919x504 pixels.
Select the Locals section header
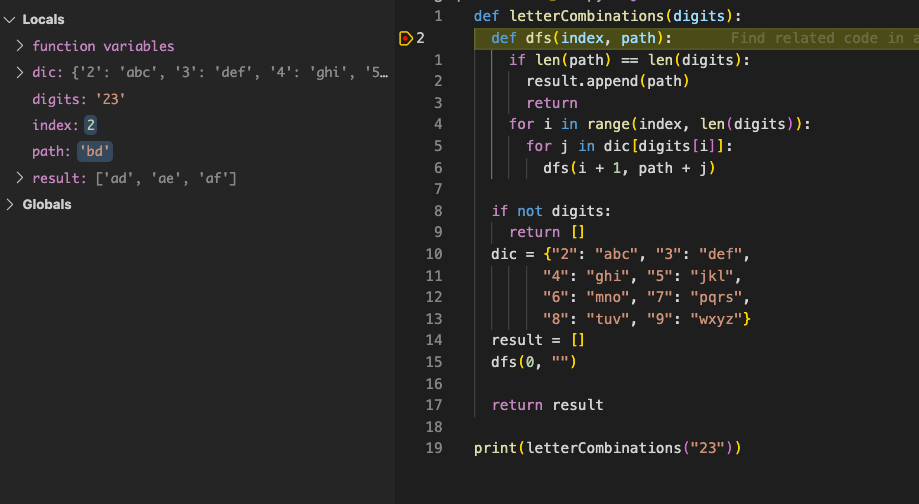coord(43,19)
